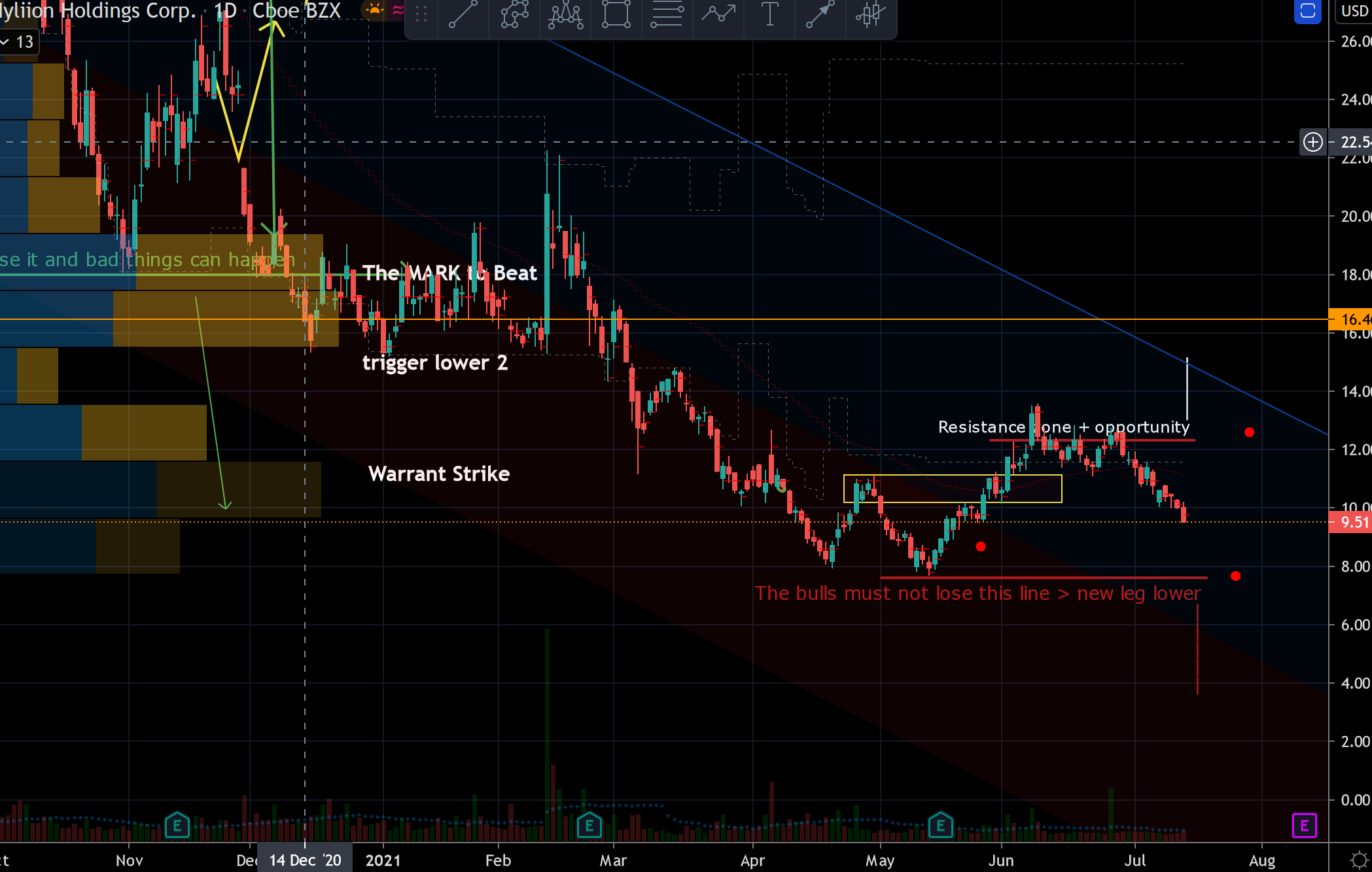
Task: Open the magenta upcoming earnings marker
Action: (x=1303, y=826)
